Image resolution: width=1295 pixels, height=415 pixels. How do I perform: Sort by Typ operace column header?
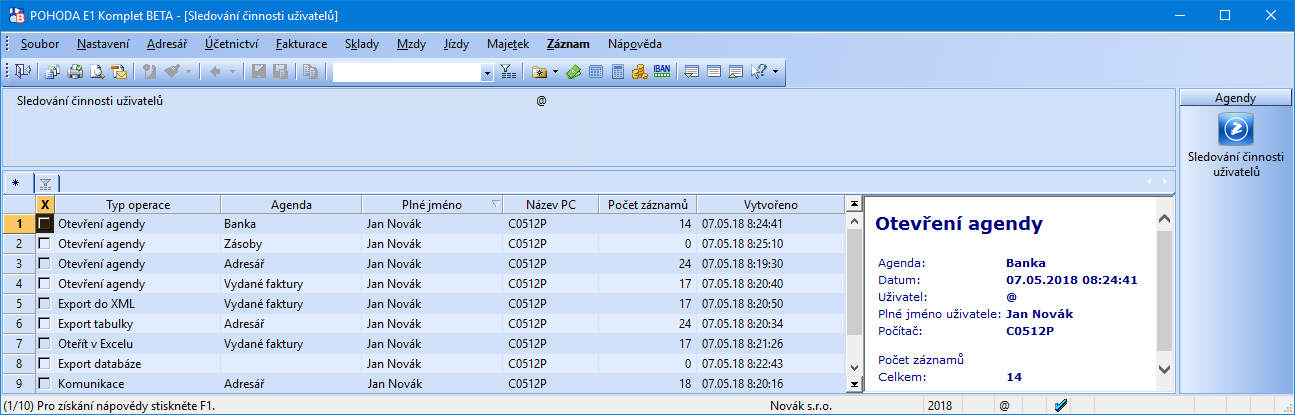point(137,204)
